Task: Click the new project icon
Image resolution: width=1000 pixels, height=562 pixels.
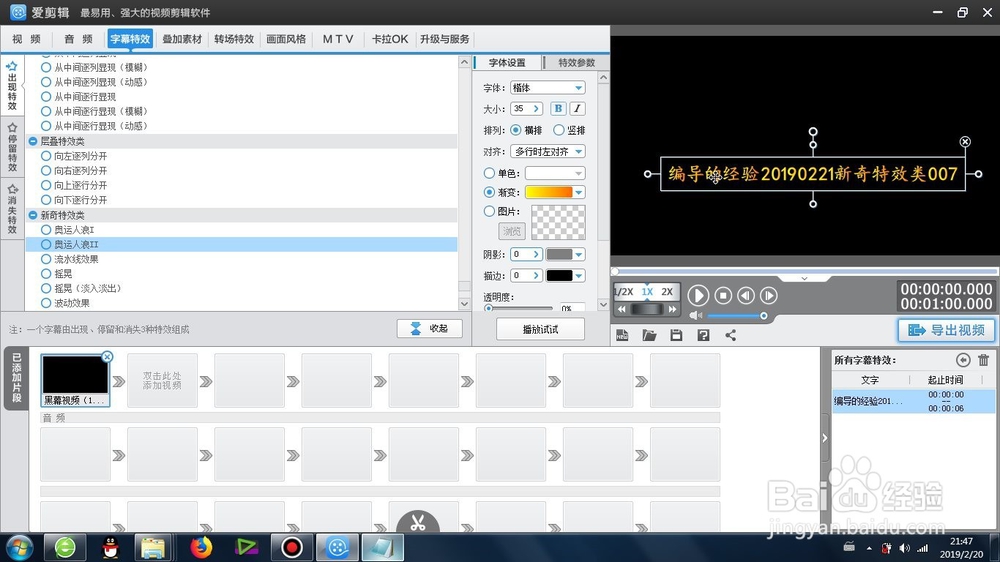Action: pos(622,335)
